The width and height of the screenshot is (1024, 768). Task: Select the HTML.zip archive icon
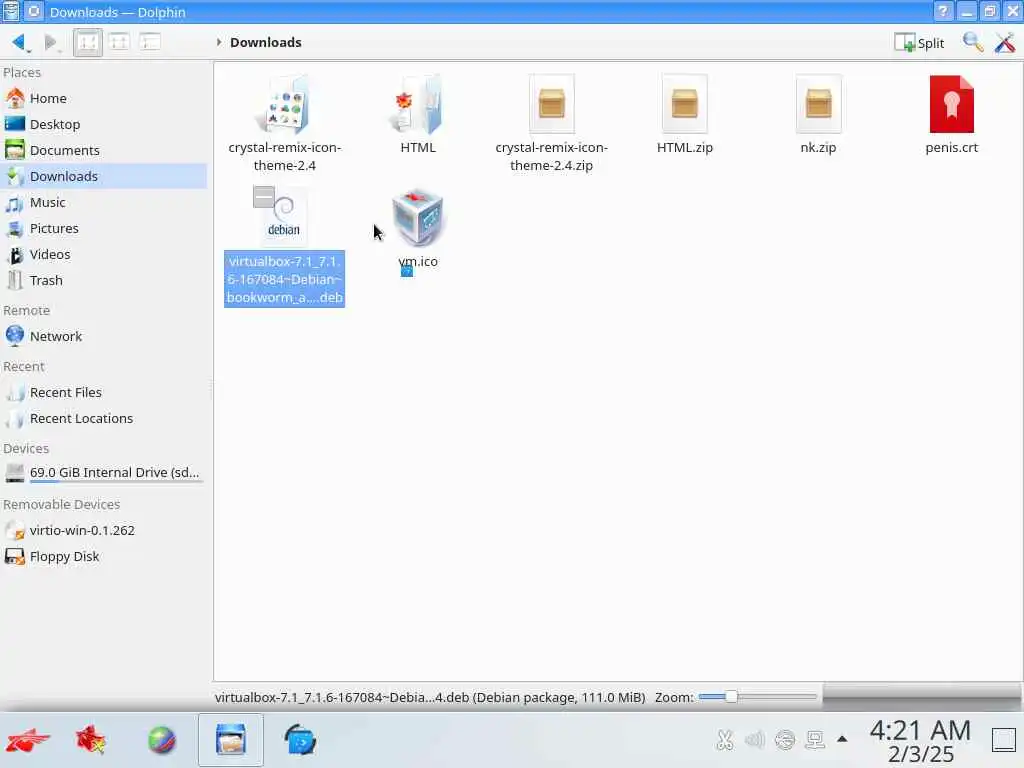(685, 104)
